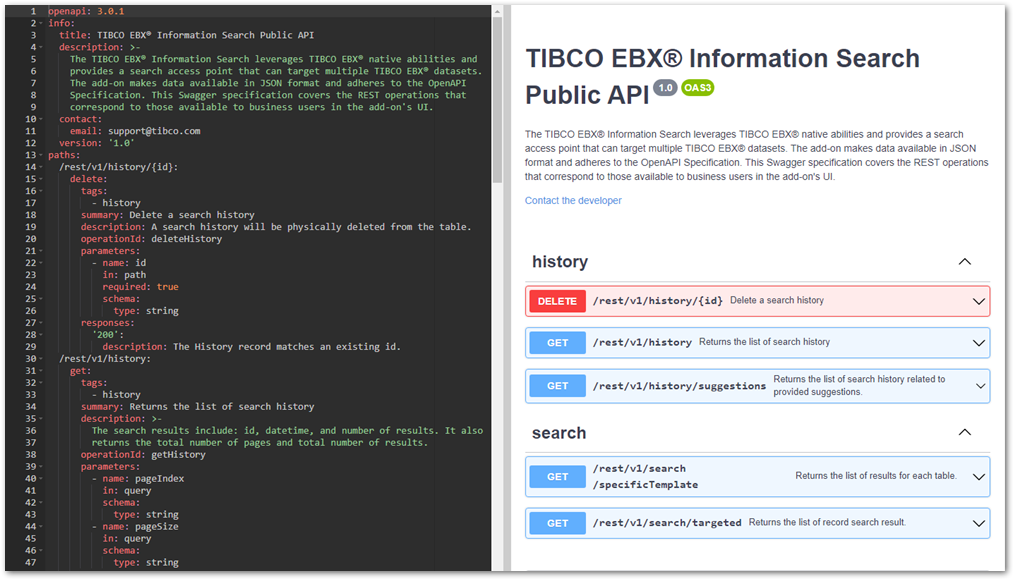The height and width of the screenshot is (580, 1014).
Task: Click the 1.0 version badge
Action: 665,87
